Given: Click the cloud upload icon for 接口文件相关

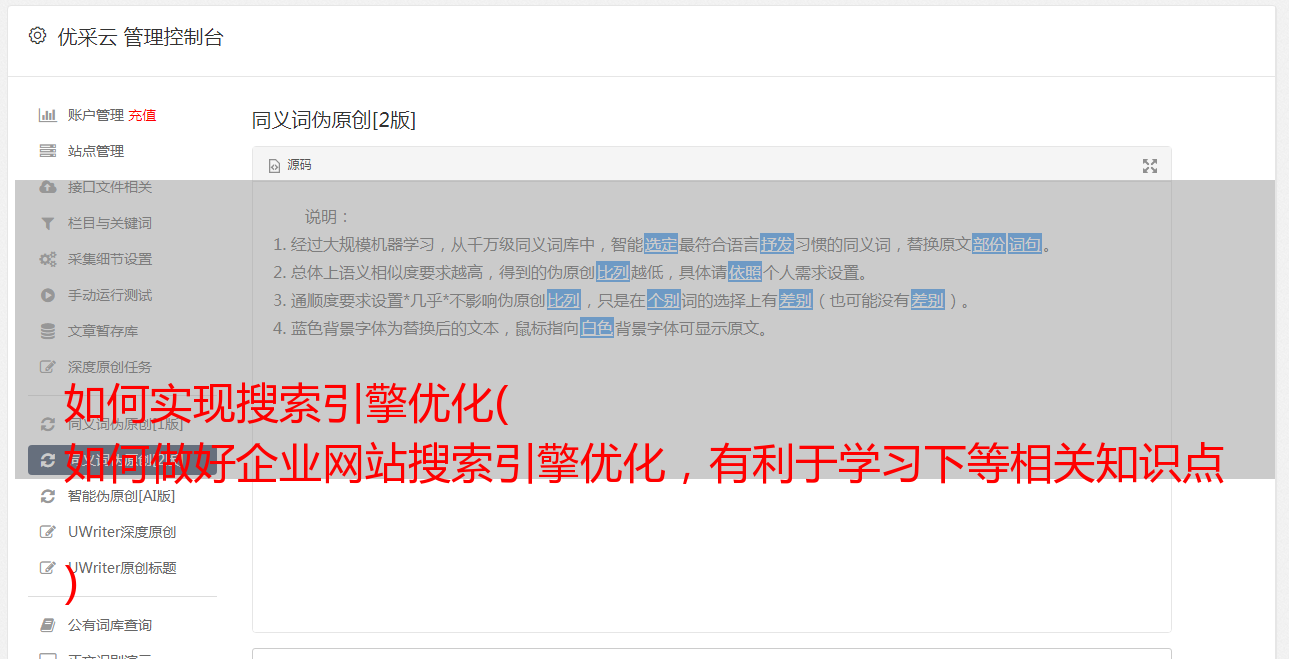Looking at the screenshot, I should (47, 187).
